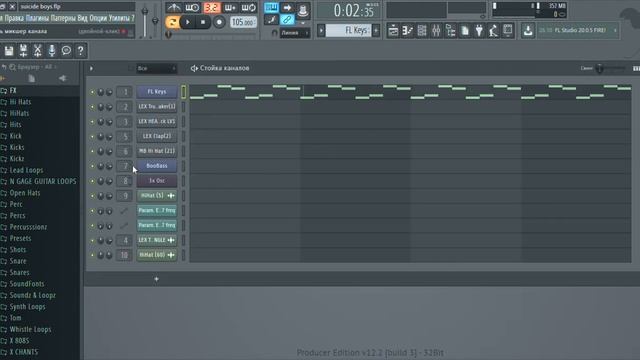Click the one-click audio recording microphone icon
Image resolution: width=640 pixels, height=360 pixels.
(52, 51)
